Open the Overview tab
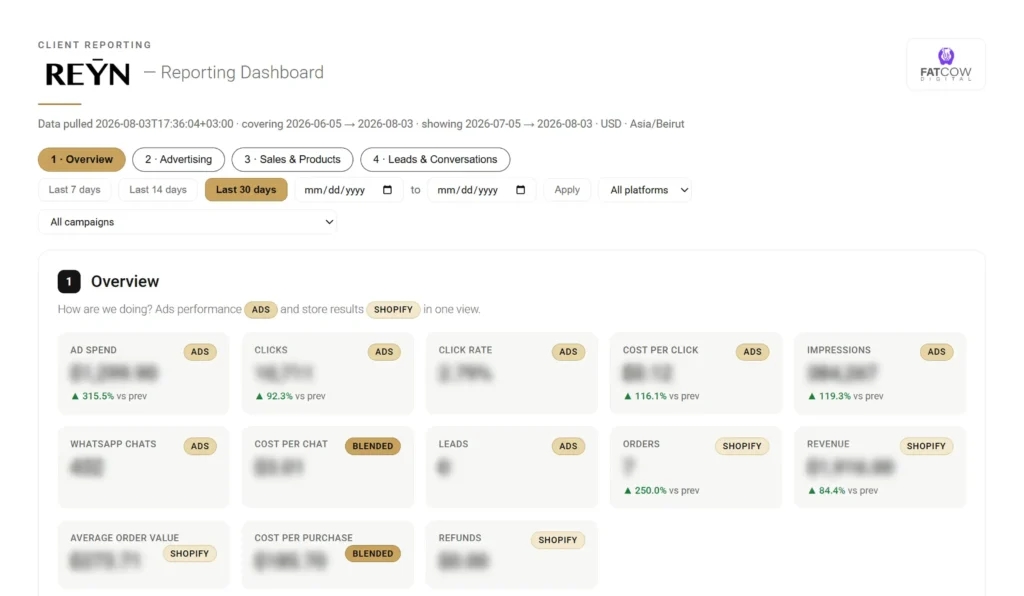Screen dimensions: 1024x596 pyautogui.click(x=82, y=159)
